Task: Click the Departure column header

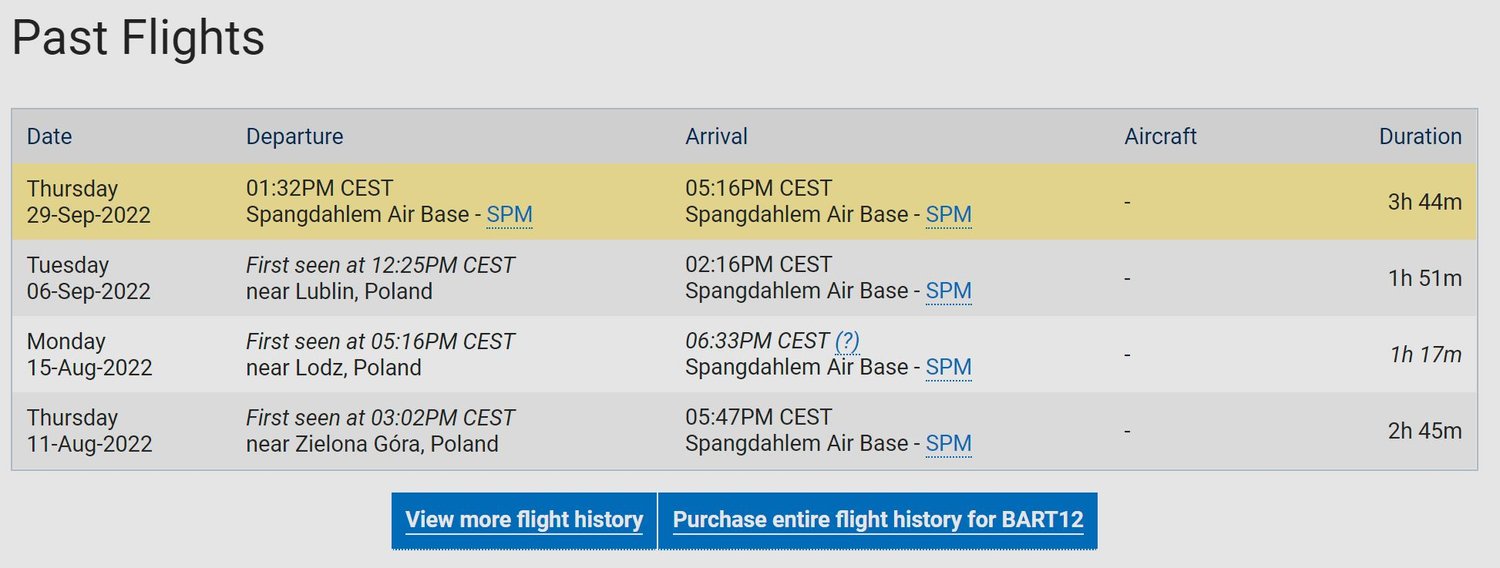Action: click(x=294, y=137)
